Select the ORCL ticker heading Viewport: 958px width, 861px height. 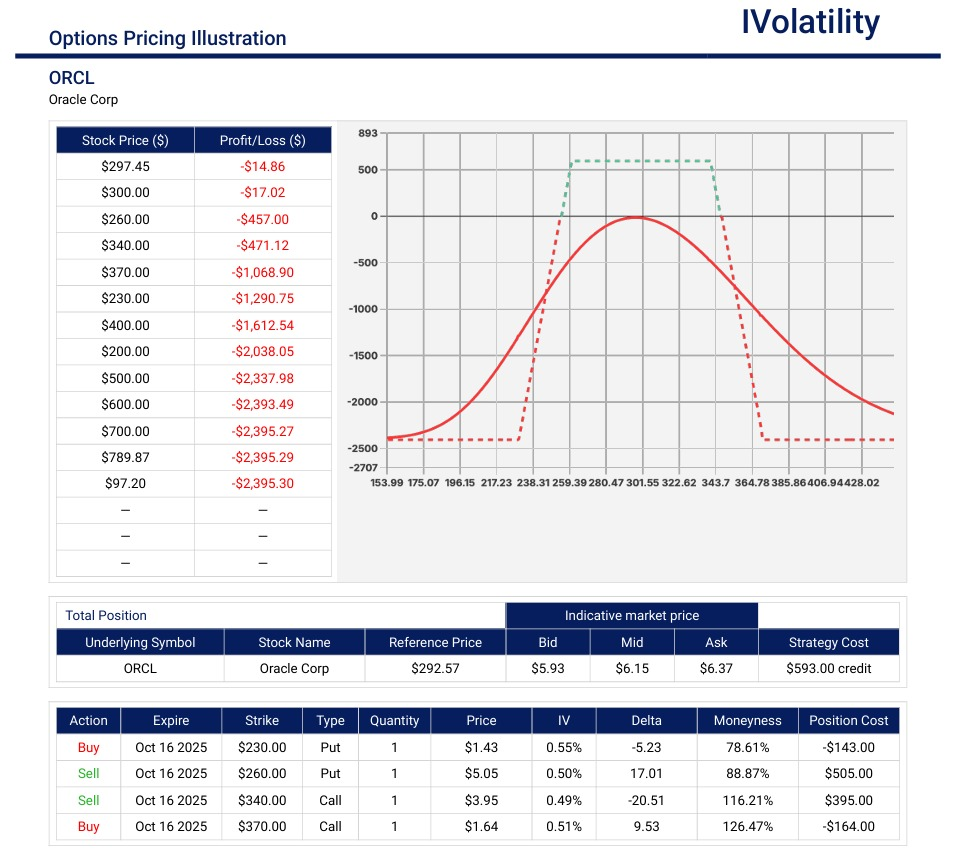pos(71,78)
